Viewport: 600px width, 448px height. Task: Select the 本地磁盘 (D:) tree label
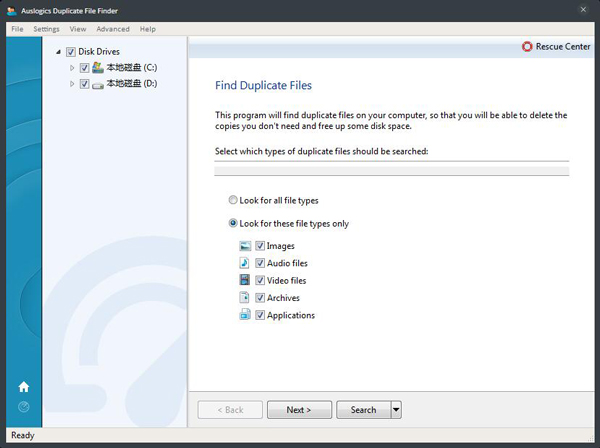pyautogui.click(x=132, y=84)
